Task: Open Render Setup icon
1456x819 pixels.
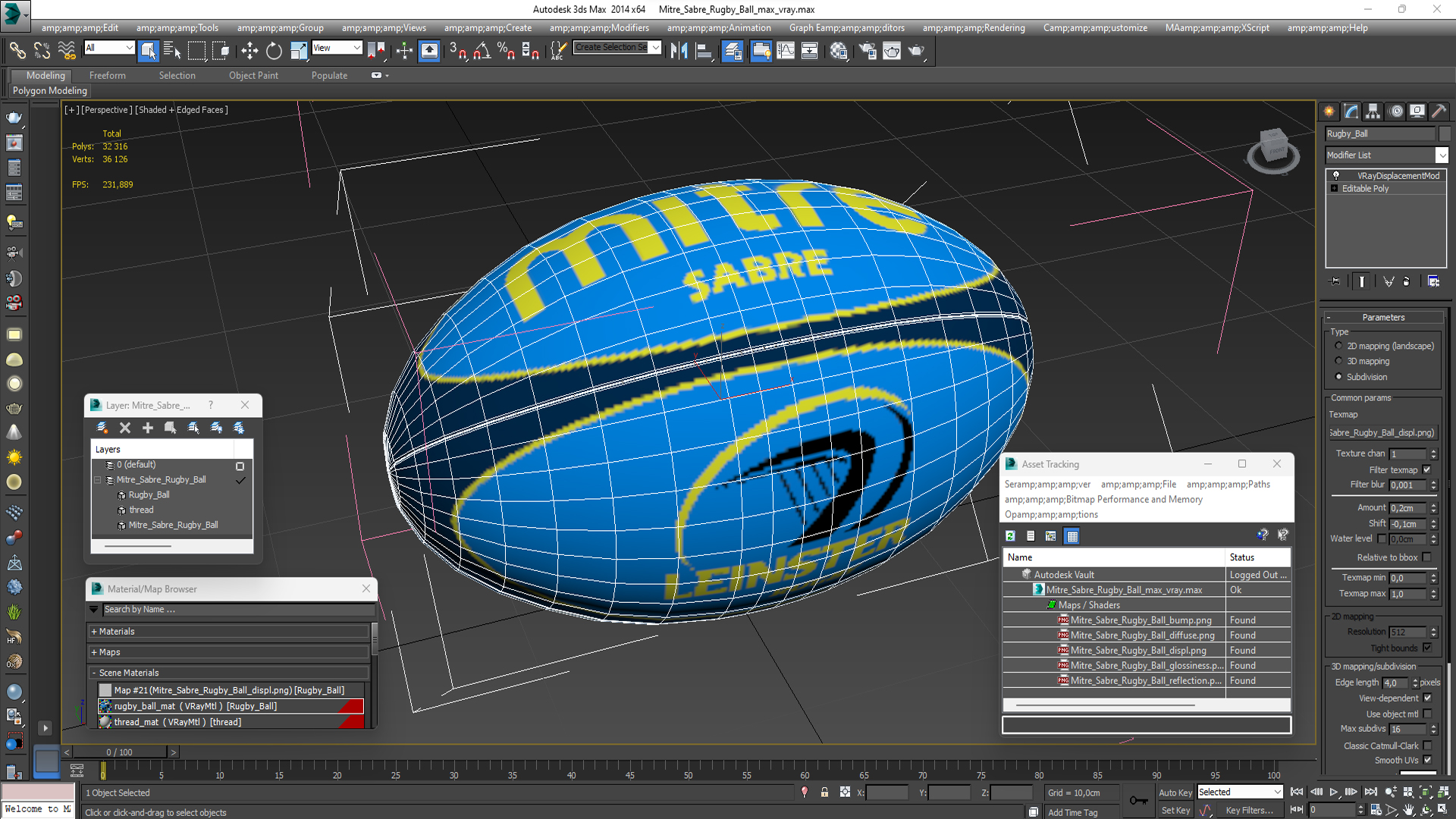Action: tap(868, 51)
